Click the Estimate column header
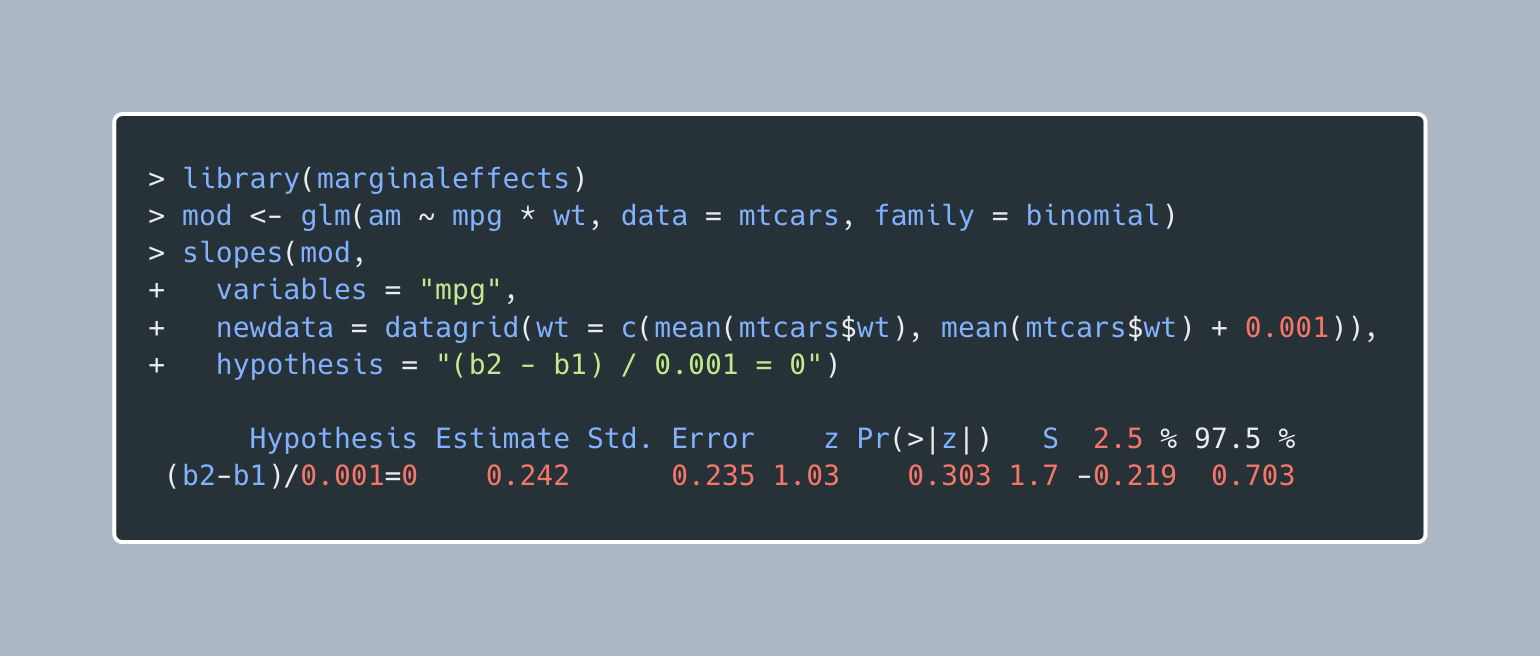1540x656 pixels. [502, 439]
